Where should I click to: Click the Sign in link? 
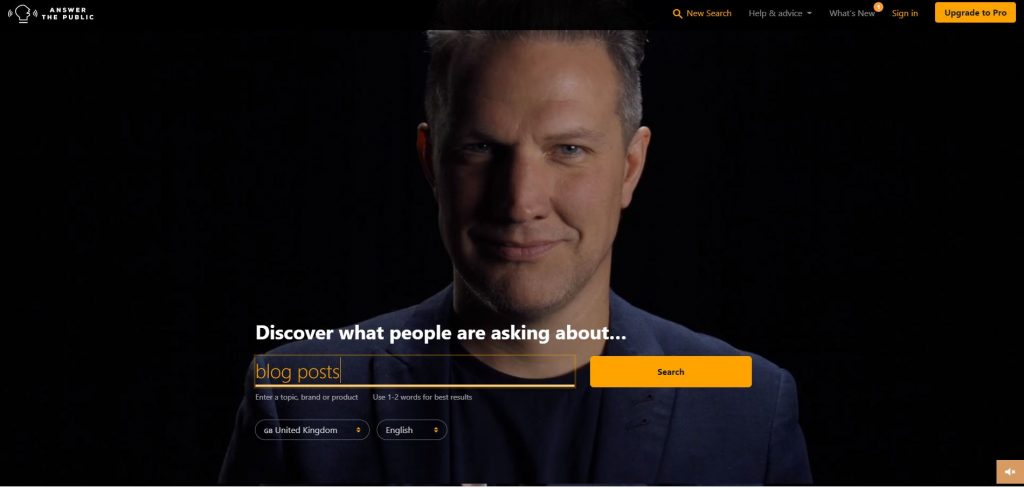(904, 13)
